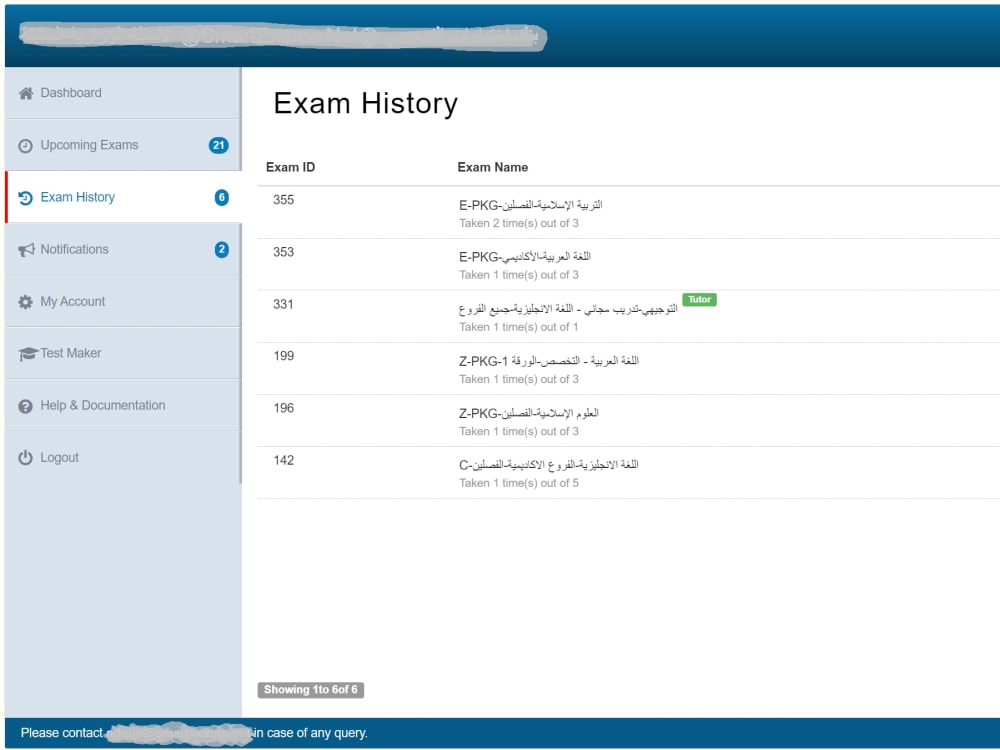
Task: Open My Account settings
Action: (x=122, y=302)
